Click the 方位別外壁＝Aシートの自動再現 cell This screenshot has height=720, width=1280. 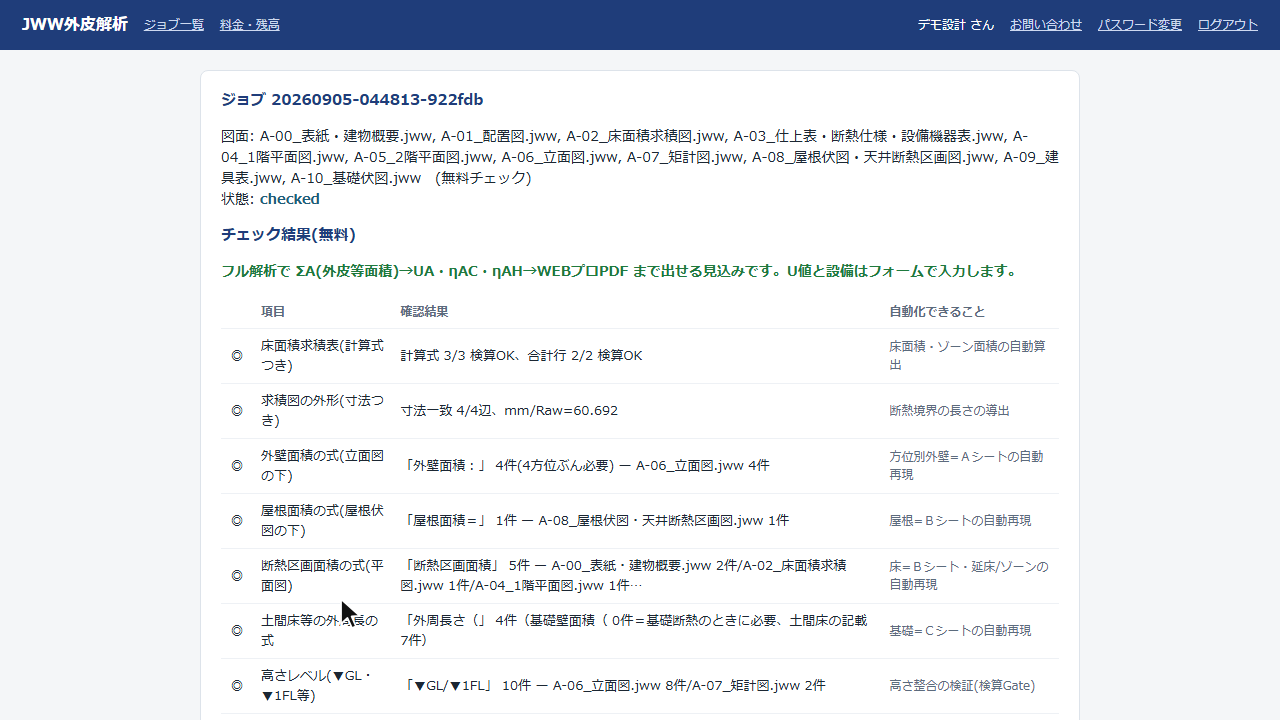(966, 466)
